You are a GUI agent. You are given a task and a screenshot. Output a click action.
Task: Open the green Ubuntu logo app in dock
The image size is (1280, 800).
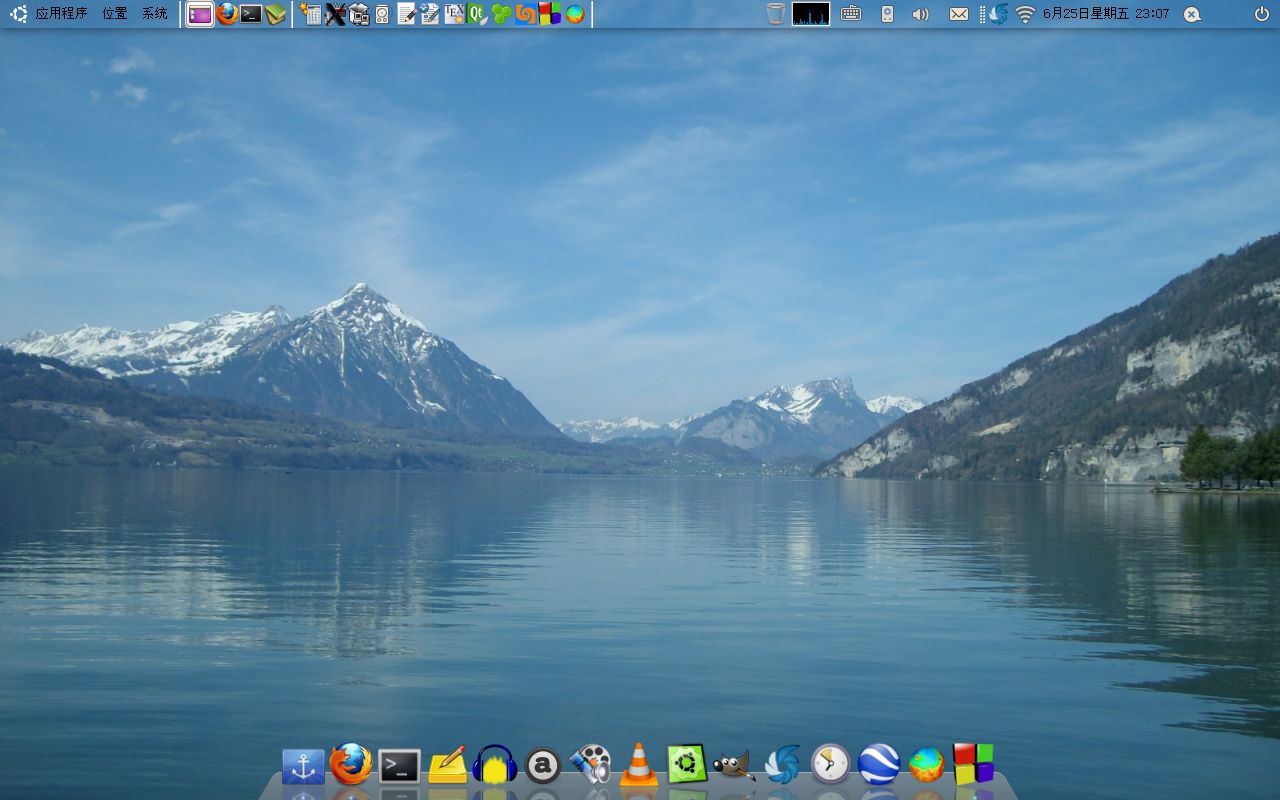coord(687,765)
